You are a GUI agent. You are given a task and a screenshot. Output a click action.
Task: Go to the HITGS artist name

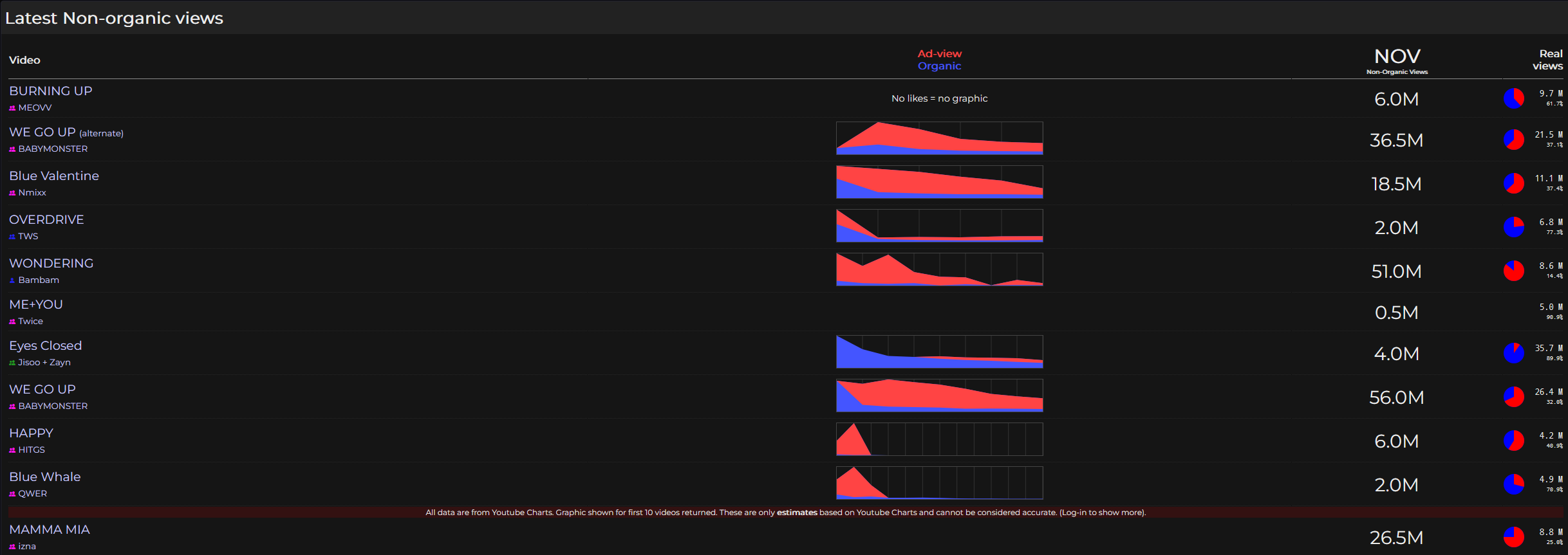point(32,450)
